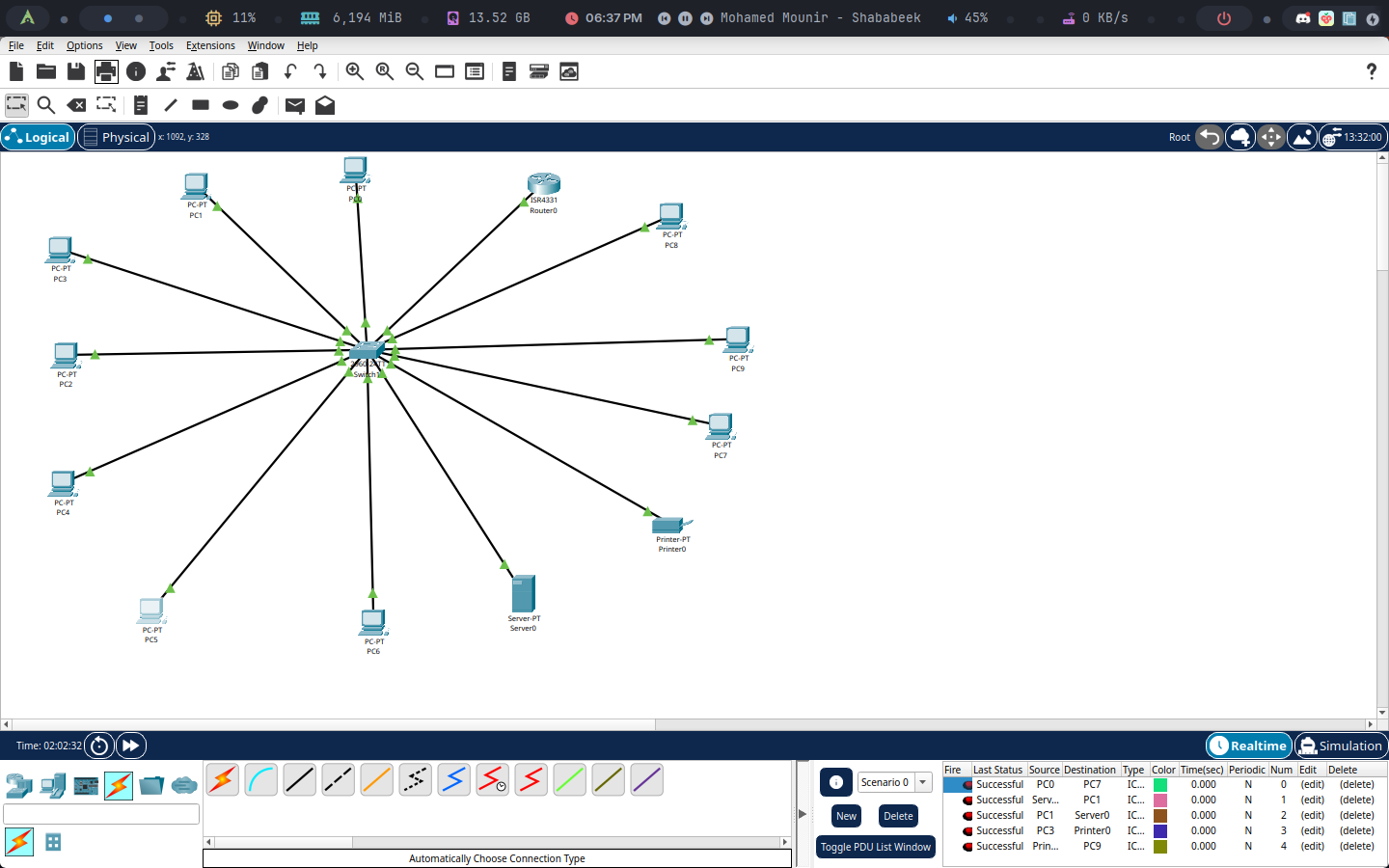1389x868 pixels.
Task: Expand the PDU panel side arrow
Action: coord(802,814)
